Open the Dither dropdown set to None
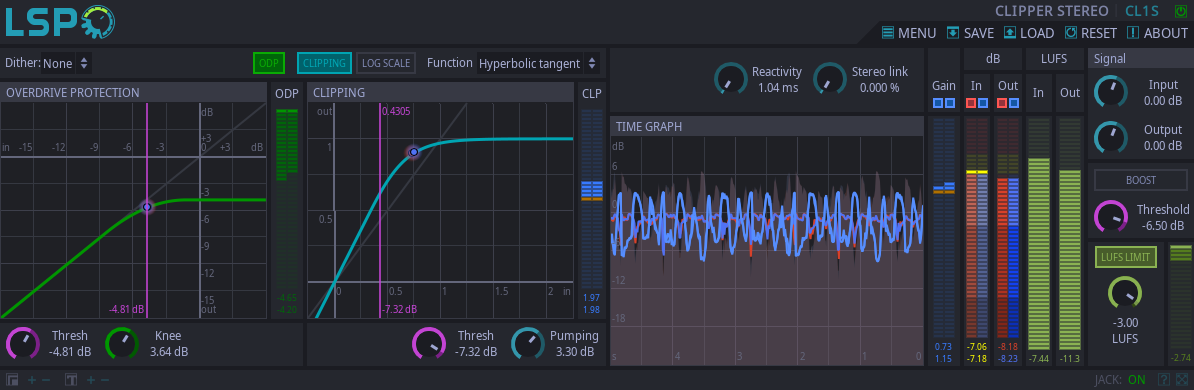 coord(66,63)
